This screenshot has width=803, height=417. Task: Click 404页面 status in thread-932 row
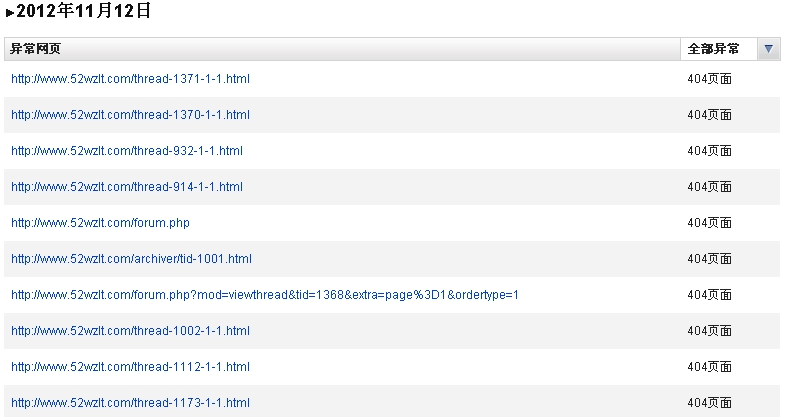point(709,151)
